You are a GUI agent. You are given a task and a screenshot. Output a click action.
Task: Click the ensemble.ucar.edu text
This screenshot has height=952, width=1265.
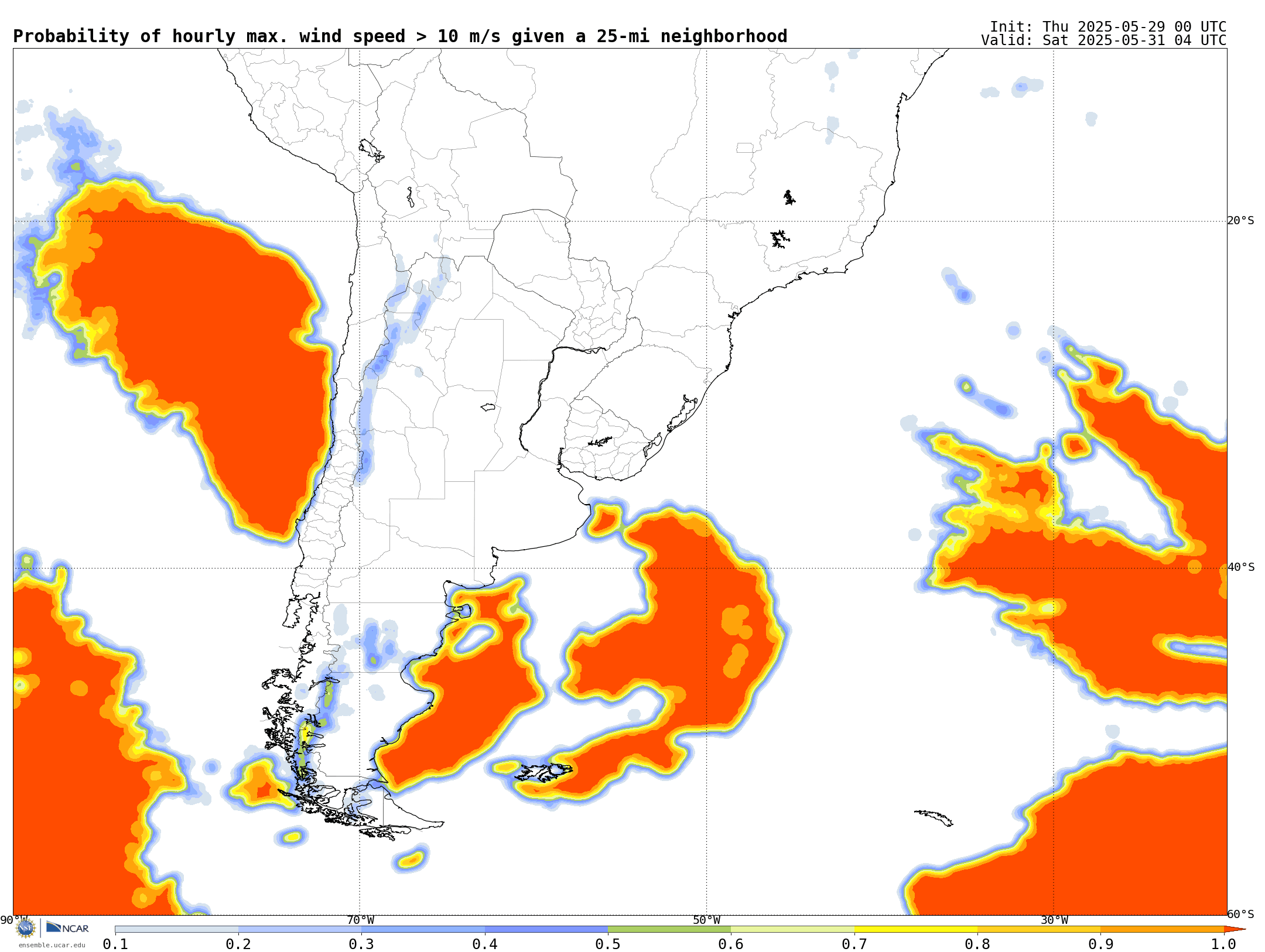click(52, 945)
